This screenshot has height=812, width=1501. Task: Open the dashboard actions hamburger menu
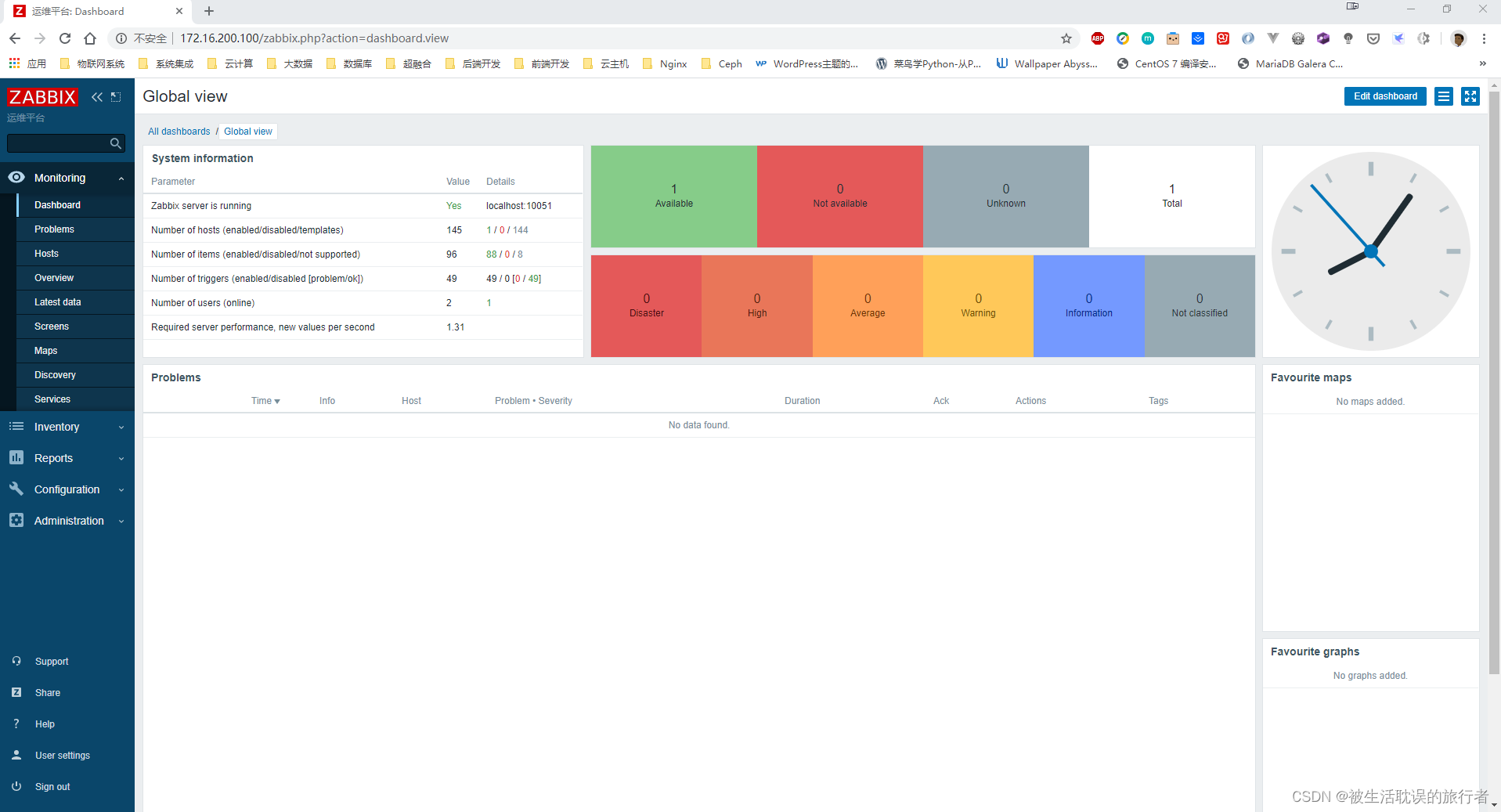pyautogui.click(x=1444, y=96)
